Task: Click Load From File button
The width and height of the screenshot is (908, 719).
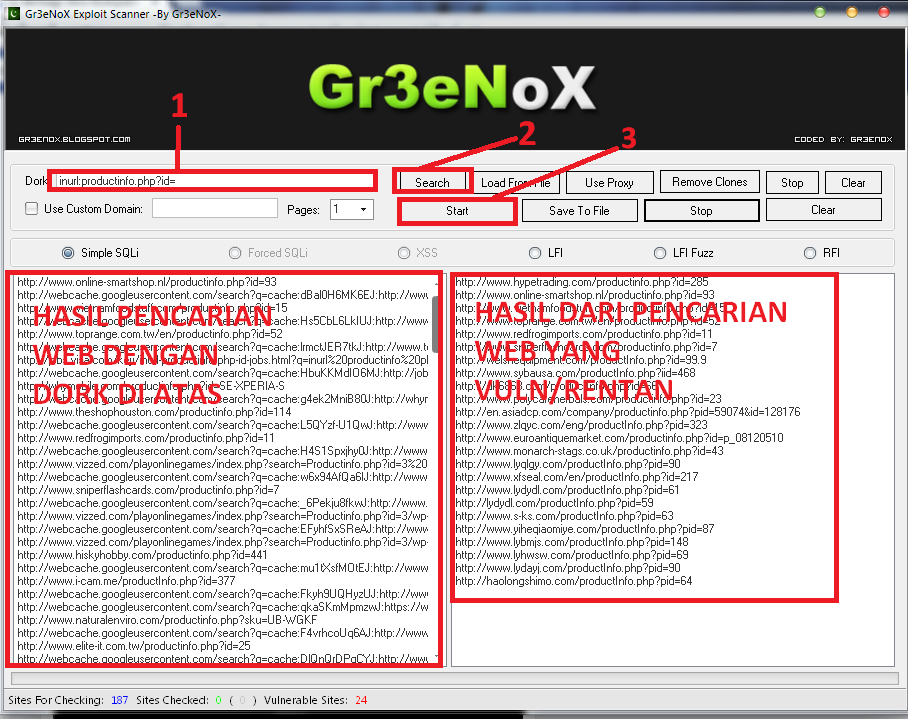Action: click(515, 182)
